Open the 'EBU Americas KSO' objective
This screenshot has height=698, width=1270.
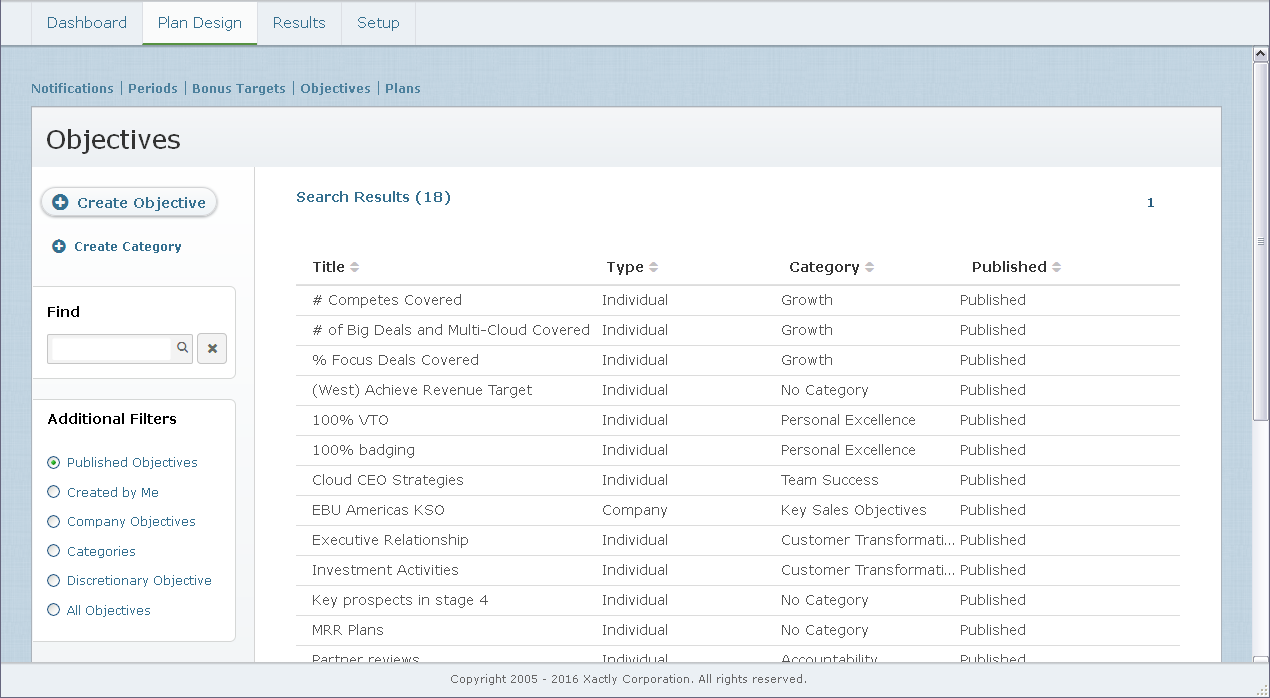[x=378, y=510]
